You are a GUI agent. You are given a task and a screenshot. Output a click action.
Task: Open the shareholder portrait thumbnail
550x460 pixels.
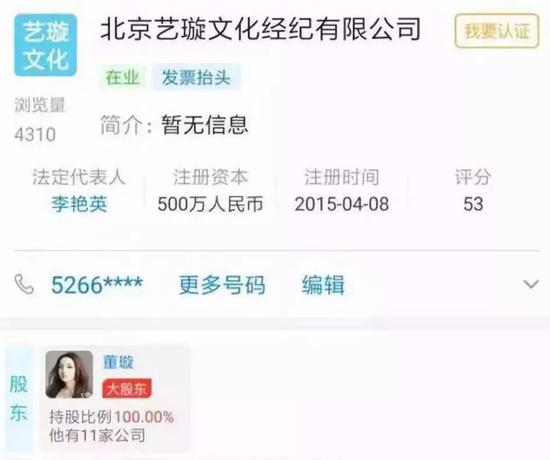tap(69, 375)
